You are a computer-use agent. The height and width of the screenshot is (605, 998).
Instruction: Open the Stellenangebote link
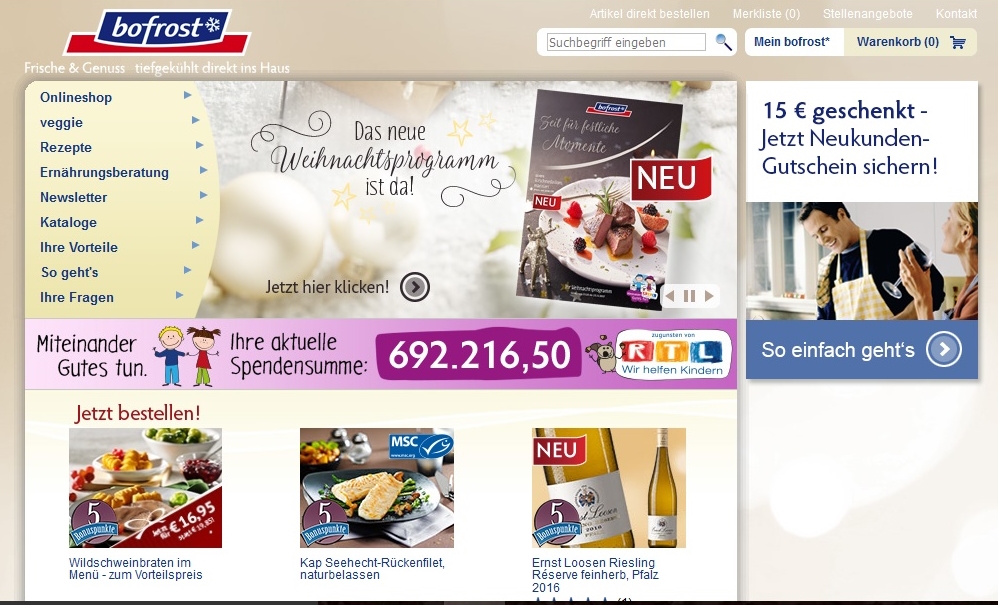point(868,13)
